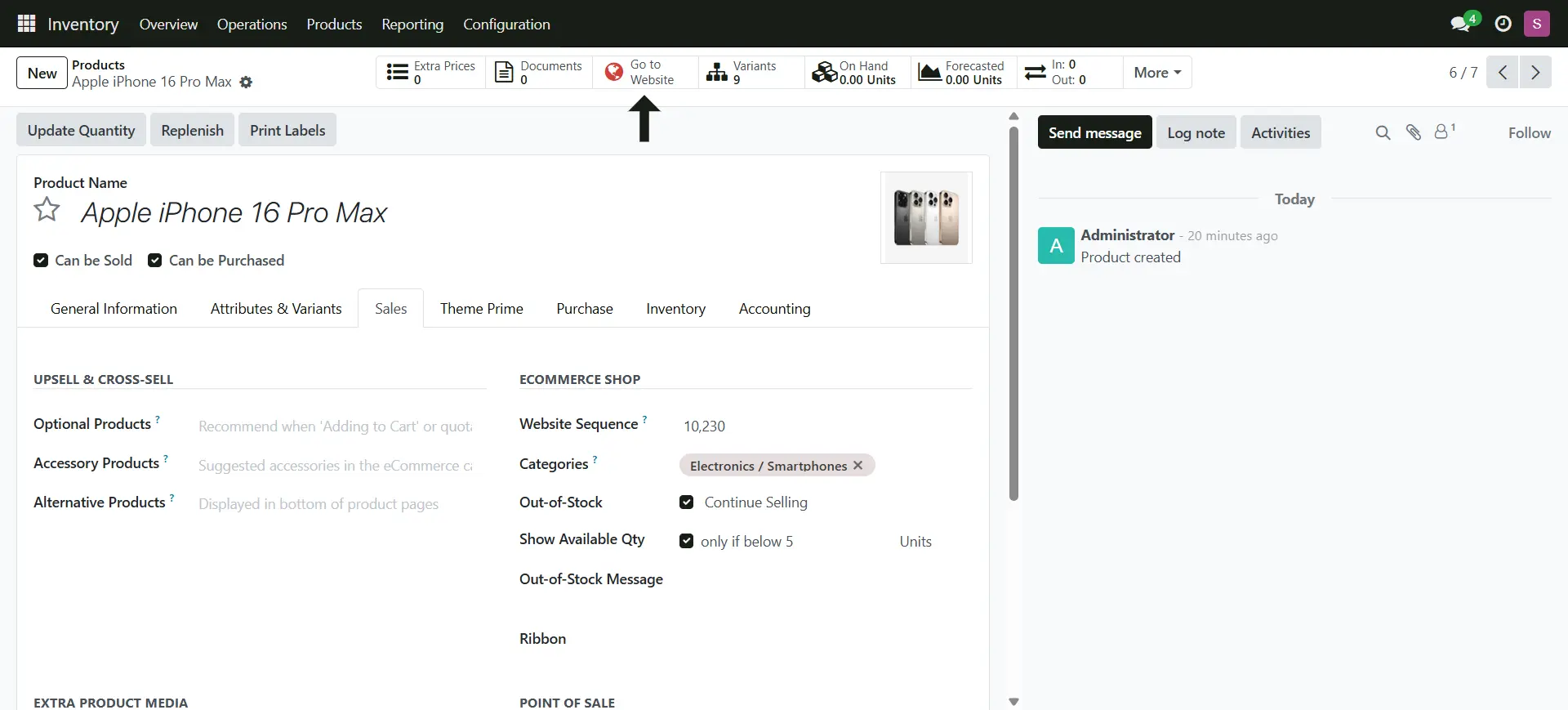Uncheck the Can be Sold checkbox
1568x710 pixels.
point(41,261)
